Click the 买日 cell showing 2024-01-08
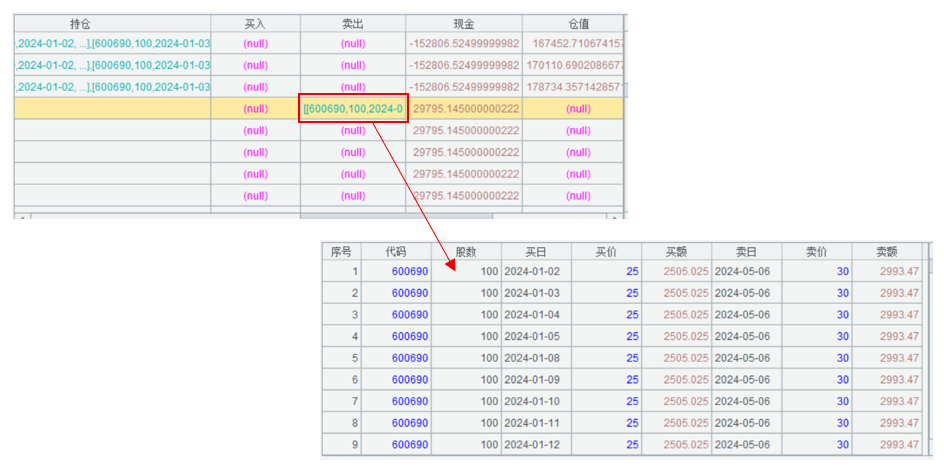This screenshot has height=474, width=944. coord(532,358)
